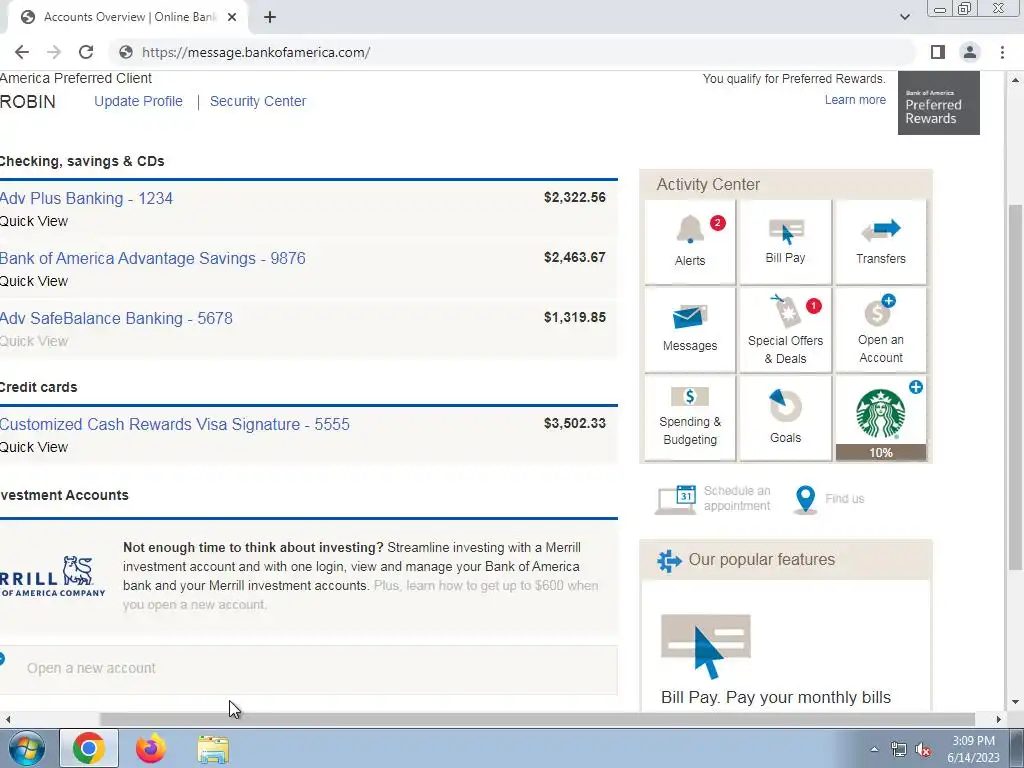Viewport: 1024px width, 768px height.
Task: Open the Goals pie chart tile
Action: tap(785, 418)
